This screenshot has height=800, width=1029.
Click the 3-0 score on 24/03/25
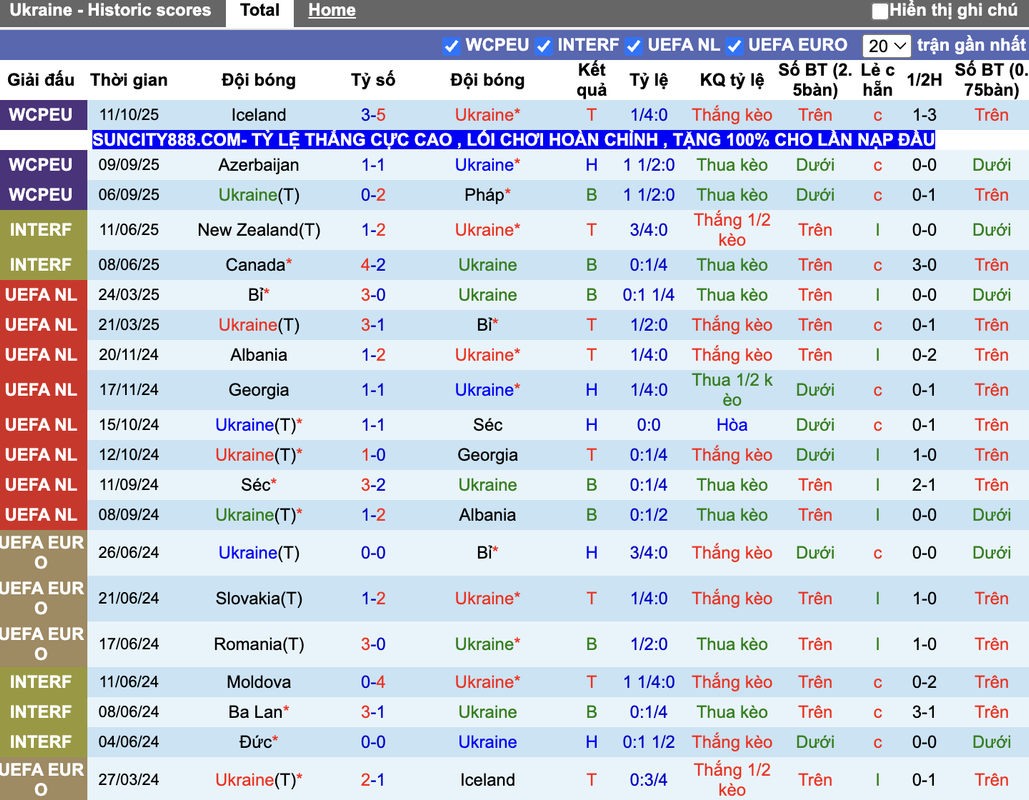[x=373, y=295]
